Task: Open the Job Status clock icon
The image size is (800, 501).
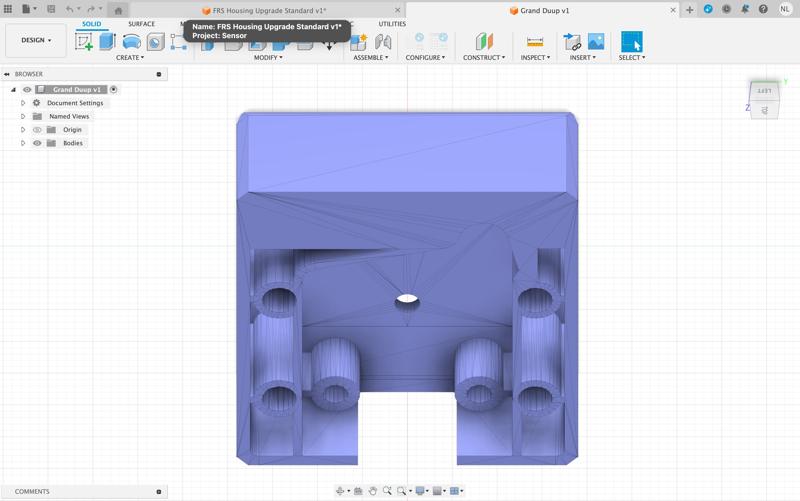Action: pyautogui.click(x=727, y=9)
